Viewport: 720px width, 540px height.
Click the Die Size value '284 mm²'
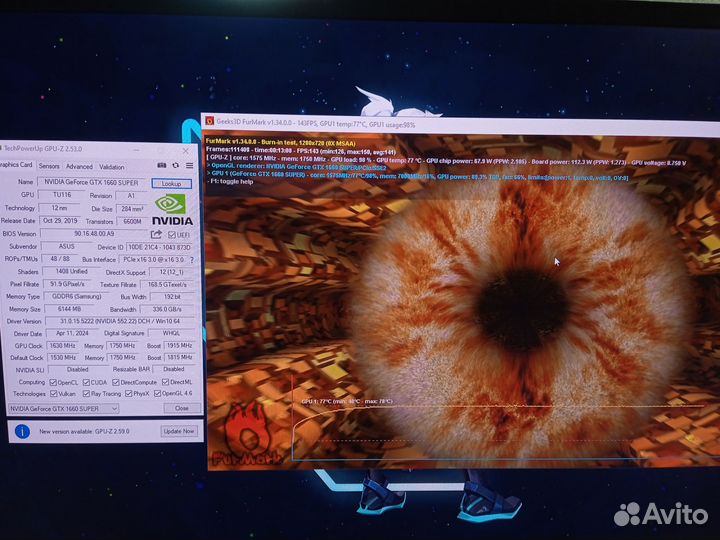point(132,208)
